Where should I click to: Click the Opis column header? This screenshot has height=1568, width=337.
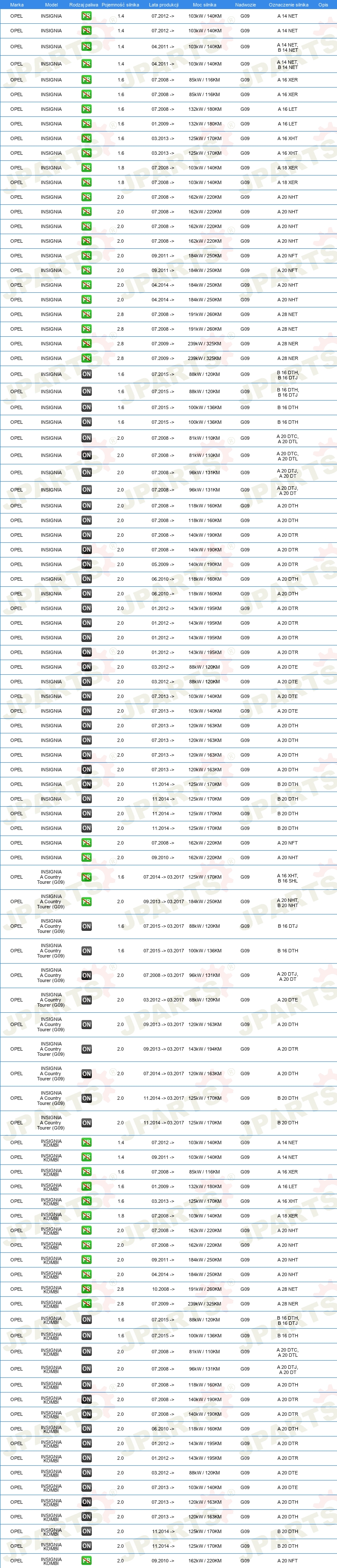pyautogui.click(x=323, y=4)
